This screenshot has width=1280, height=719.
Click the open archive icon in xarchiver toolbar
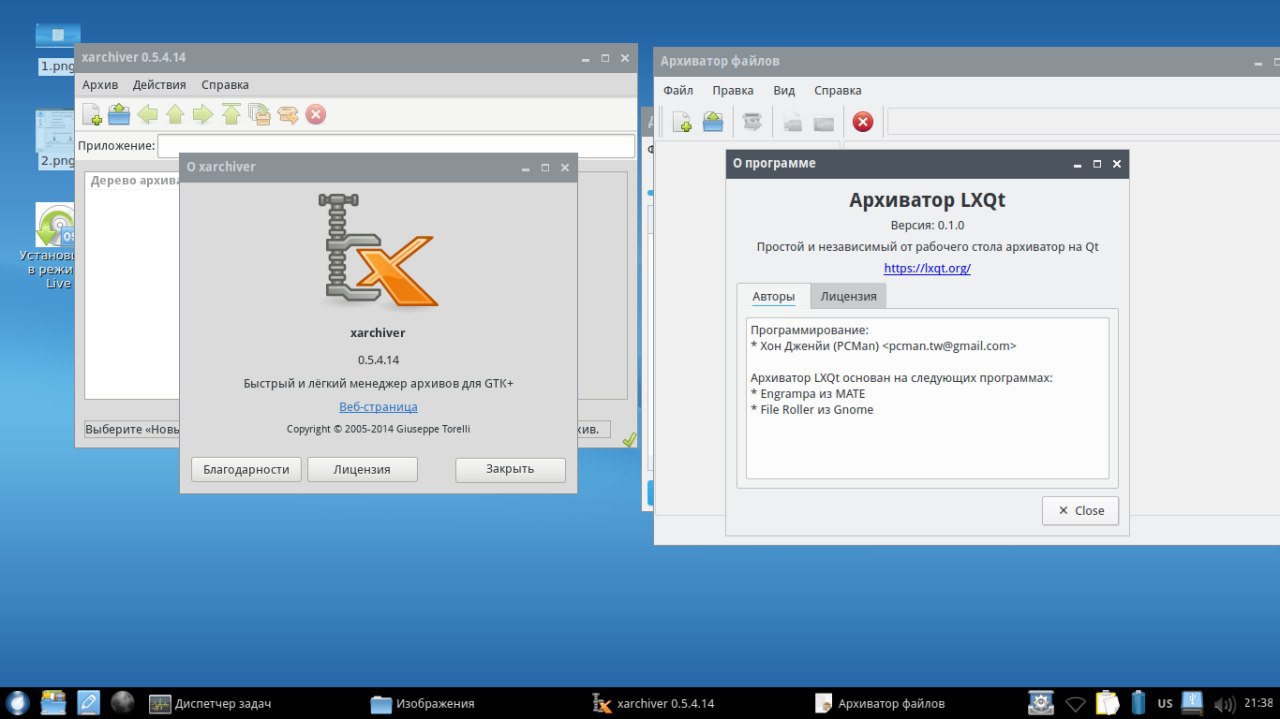[120, 114]
